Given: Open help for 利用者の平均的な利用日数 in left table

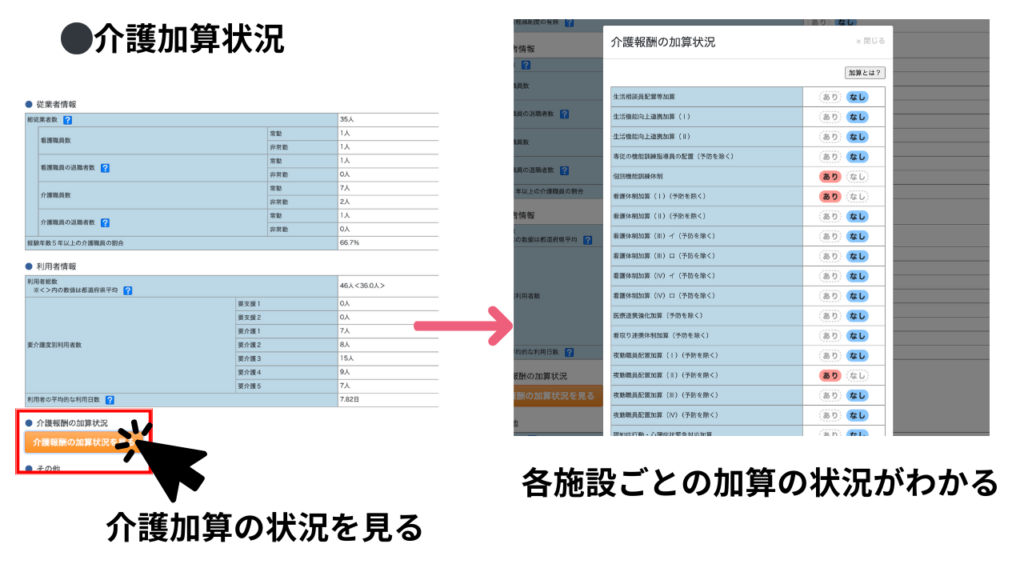Looking at the screenshot, I should point(109,400).
